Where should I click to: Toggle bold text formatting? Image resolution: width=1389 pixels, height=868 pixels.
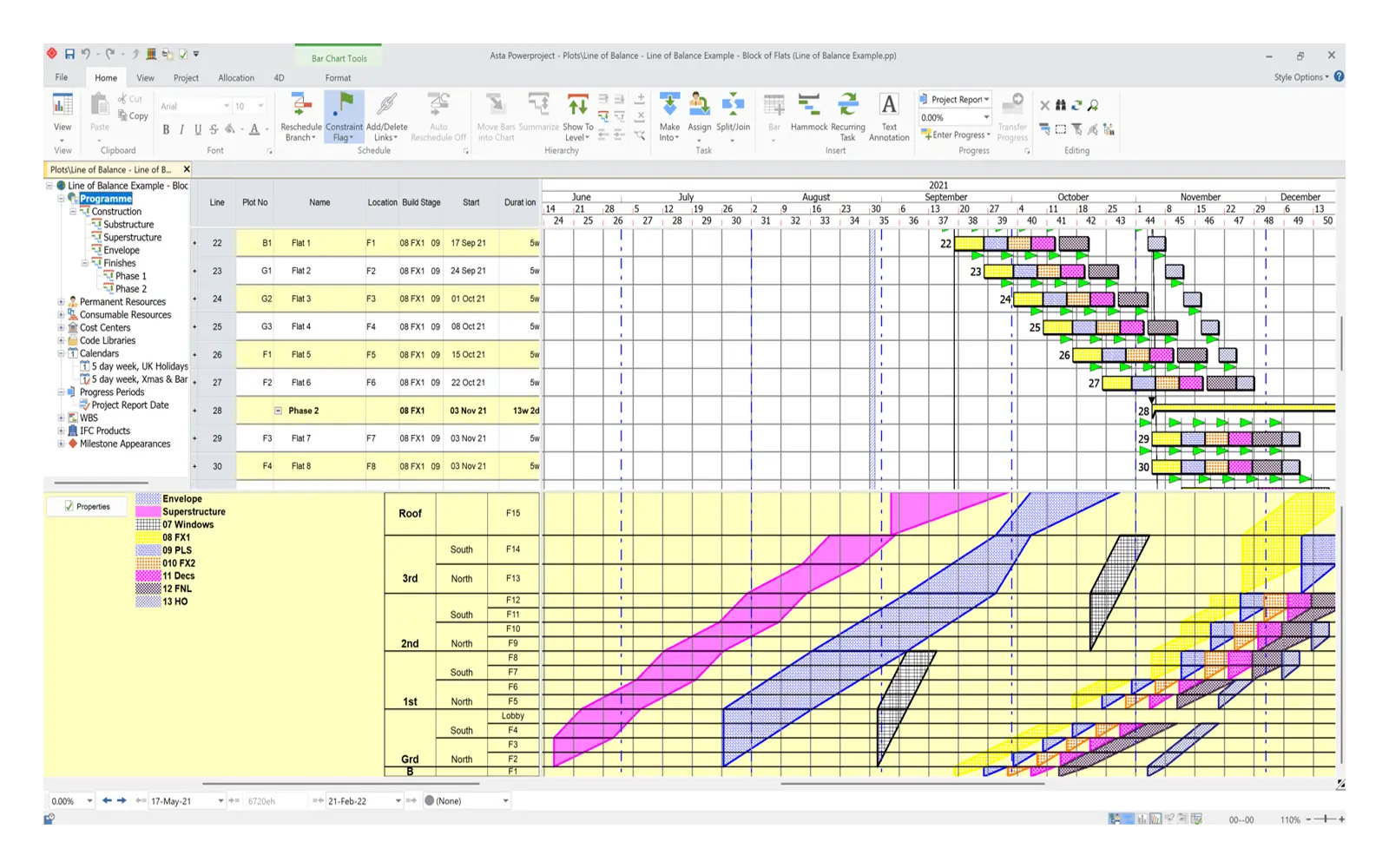click(x=166, y=129)
